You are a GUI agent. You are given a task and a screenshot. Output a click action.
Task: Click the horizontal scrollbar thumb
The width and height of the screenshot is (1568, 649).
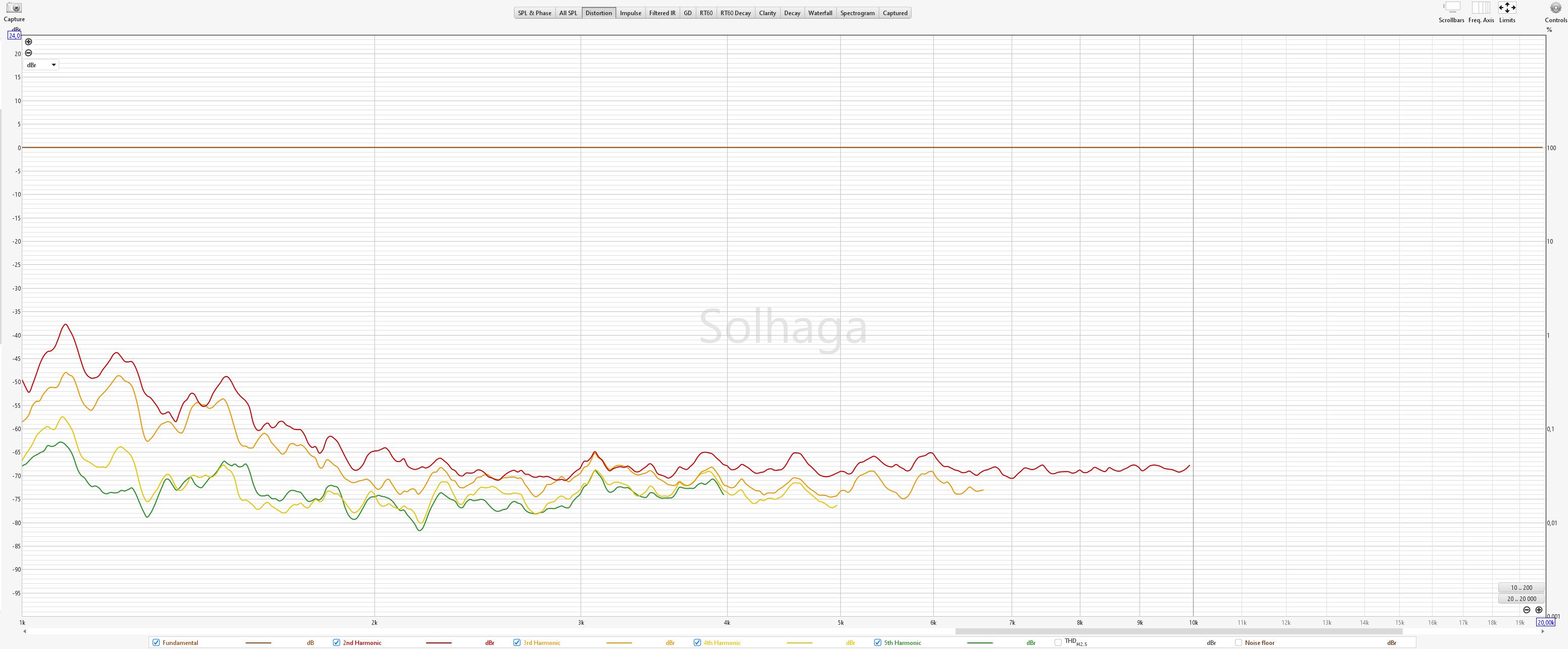(x=1178, y=631)
